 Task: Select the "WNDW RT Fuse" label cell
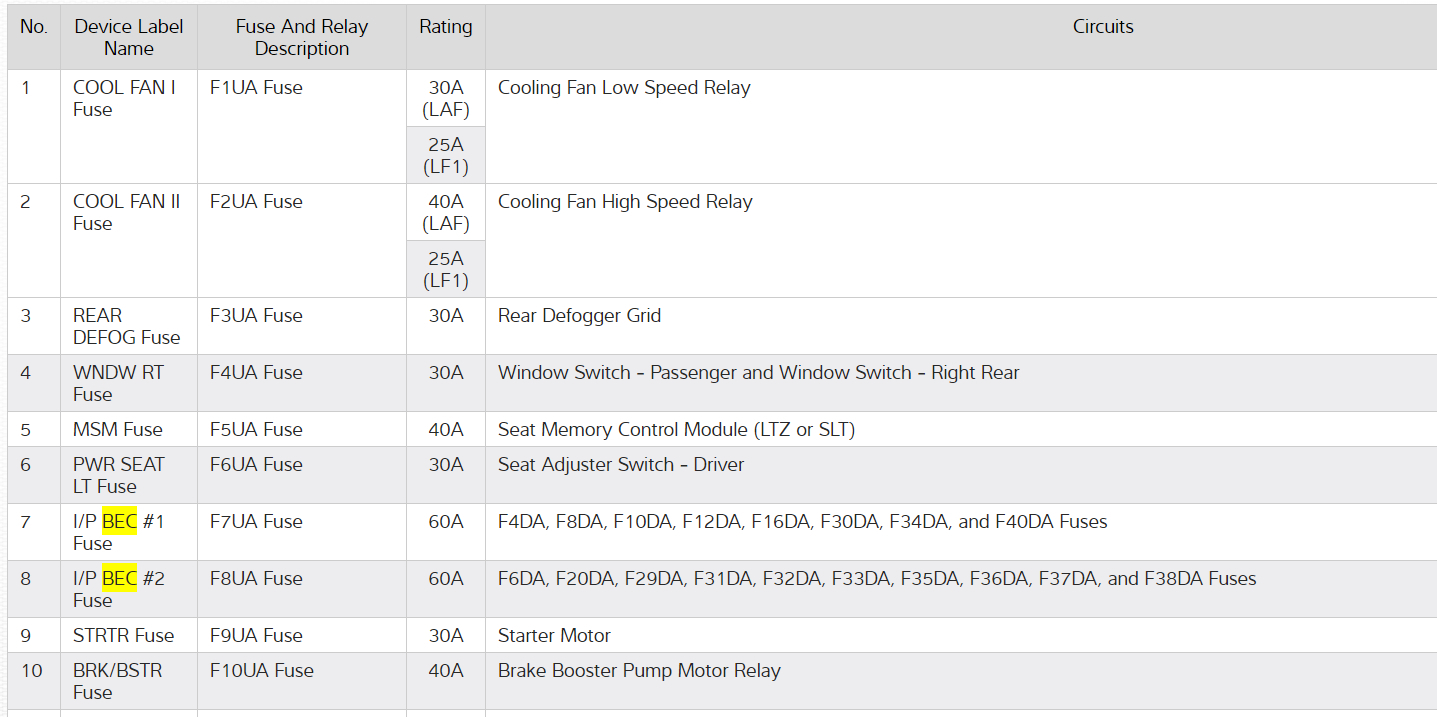[x=118, y=383]
